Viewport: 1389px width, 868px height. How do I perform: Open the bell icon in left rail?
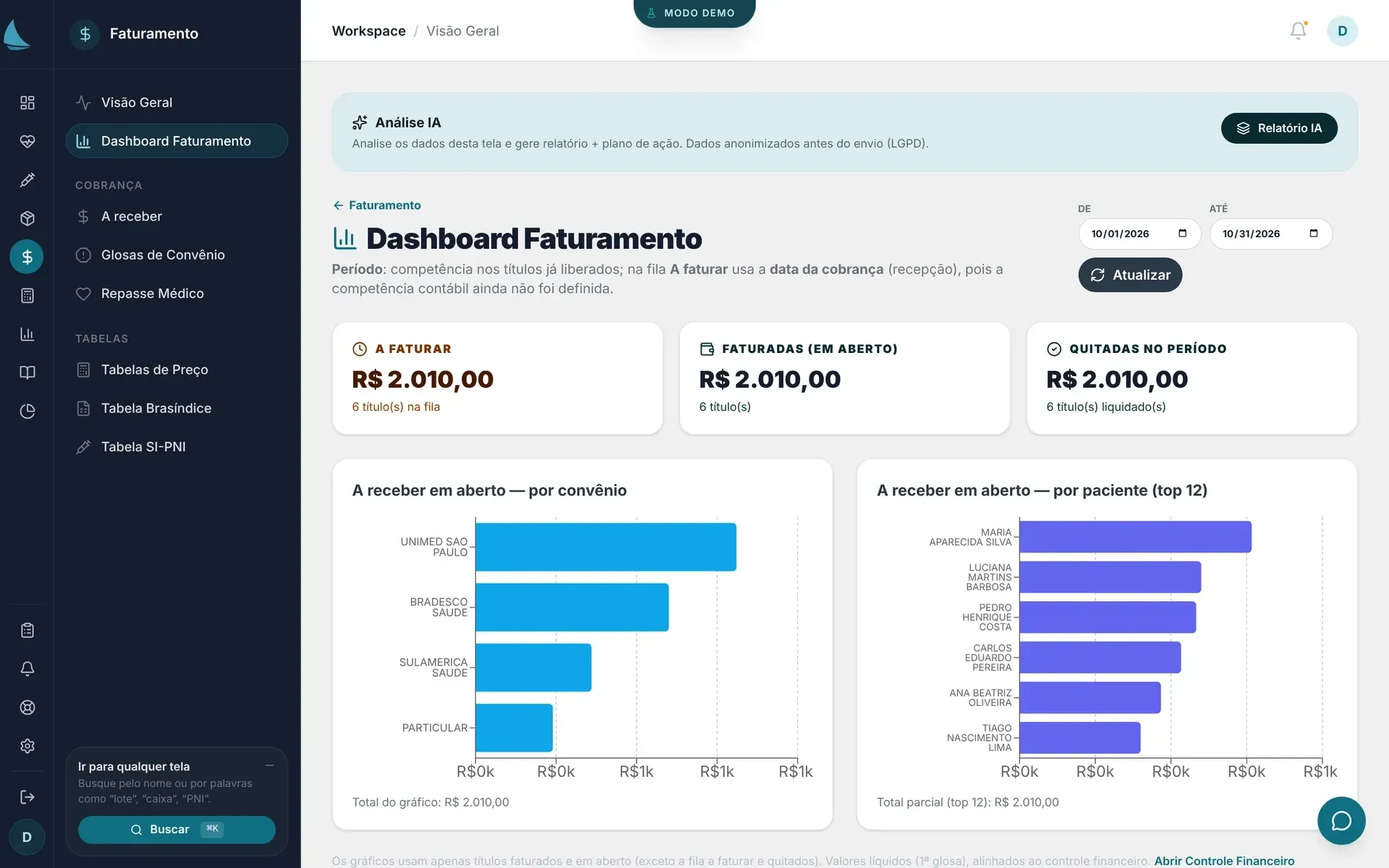27,669
